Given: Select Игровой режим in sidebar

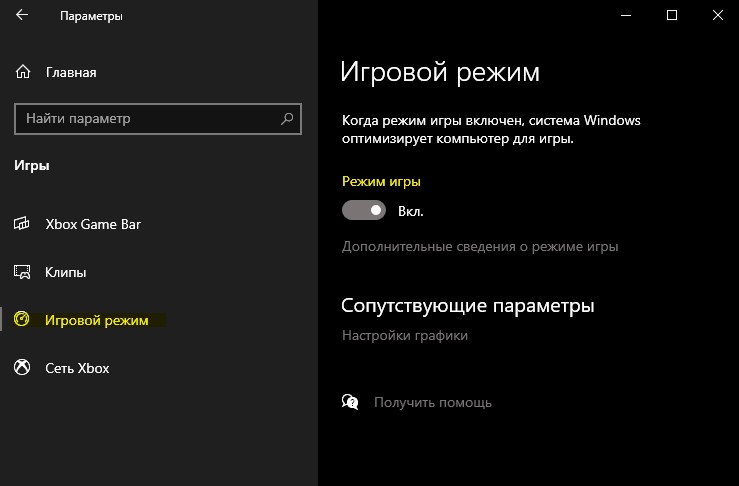Looking at the screenshot, I should coord(97,321).
